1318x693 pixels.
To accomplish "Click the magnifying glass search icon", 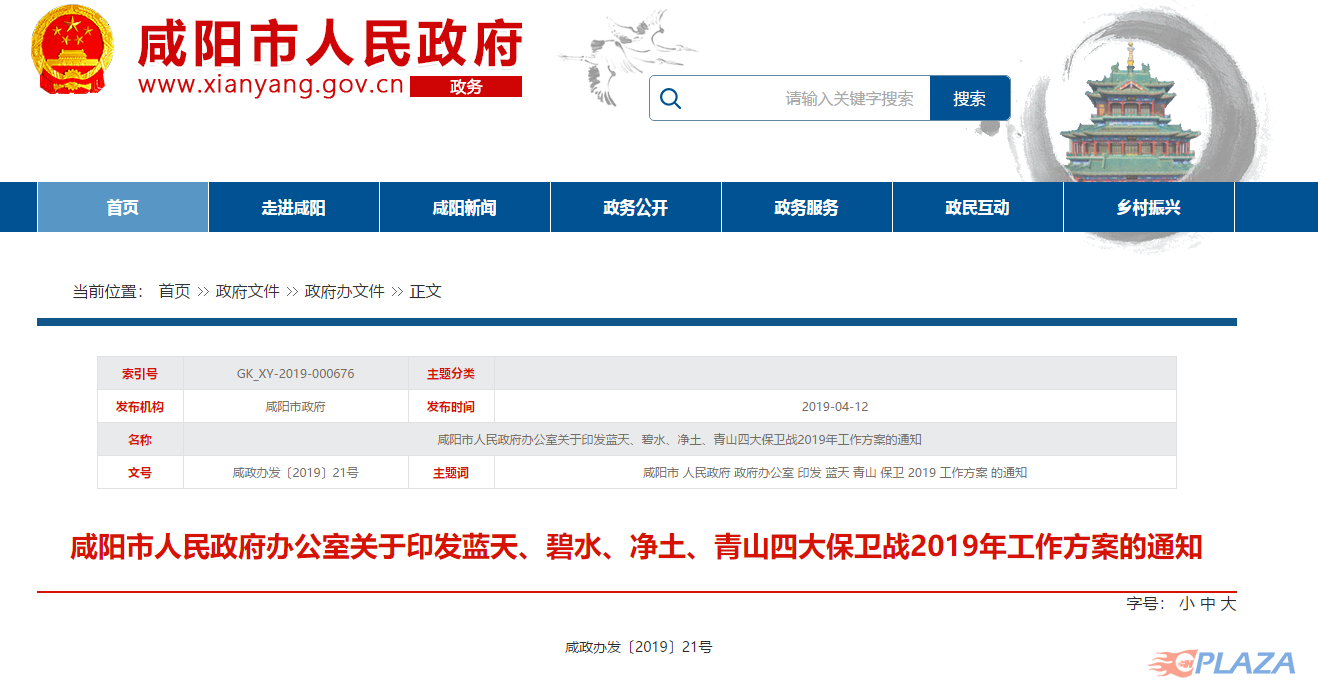I will tap(672, 97).
